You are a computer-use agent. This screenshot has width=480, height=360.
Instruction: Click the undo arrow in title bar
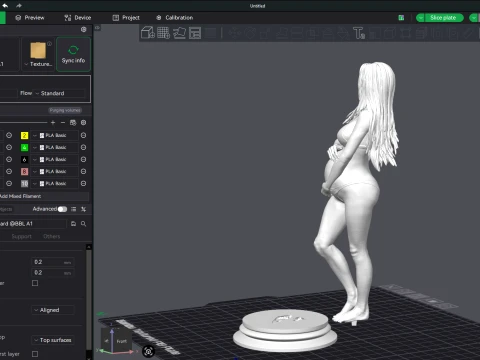click(5, 5)
